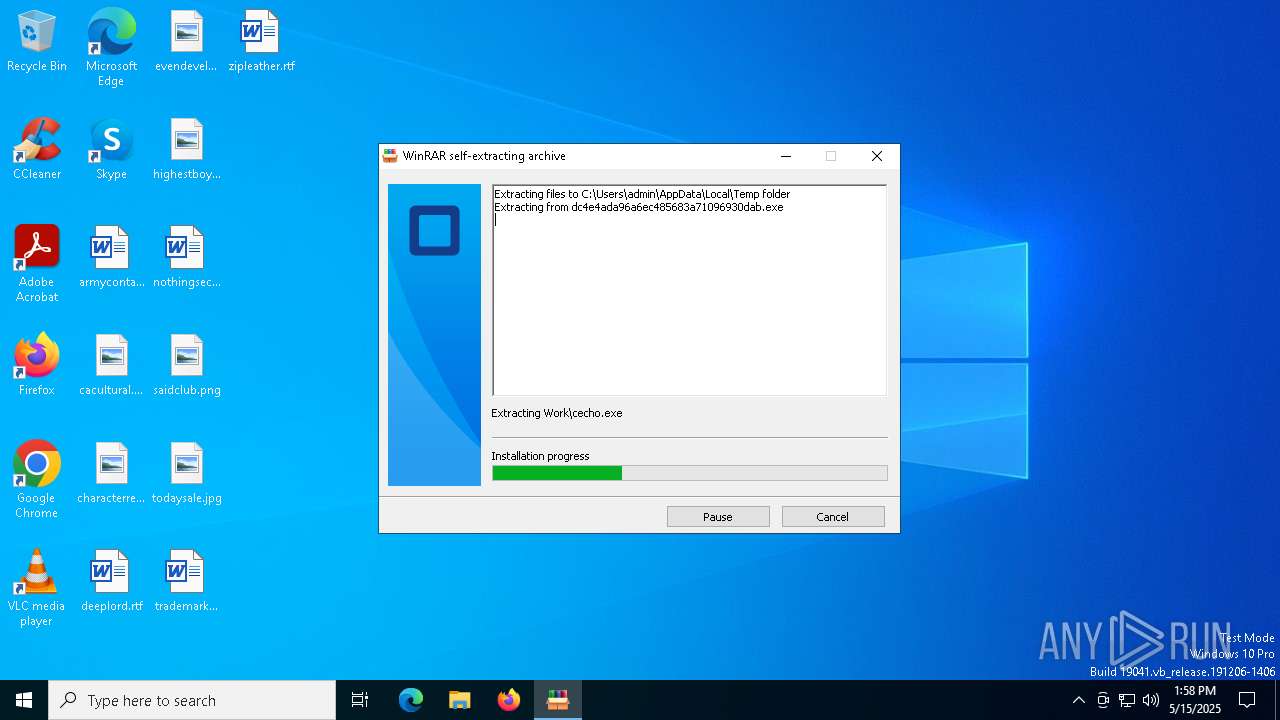
Task: Click the 'Installation progress' label
Action: coord(540,456)
